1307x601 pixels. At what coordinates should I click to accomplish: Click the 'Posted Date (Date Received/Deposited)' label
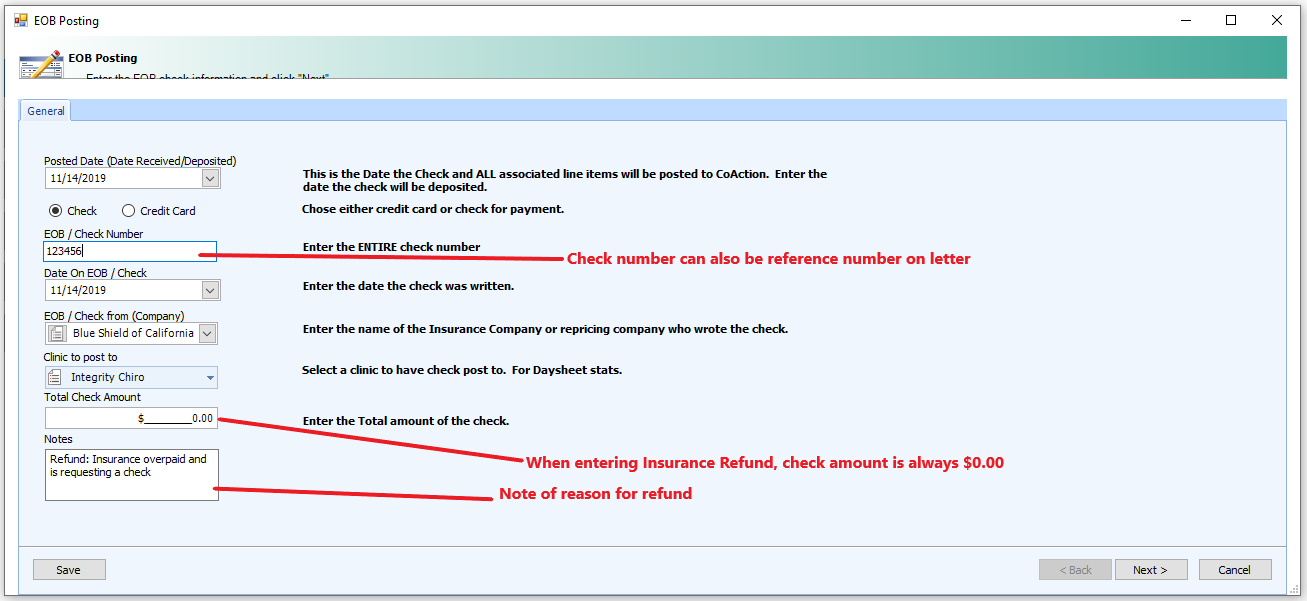click(140, 161)
